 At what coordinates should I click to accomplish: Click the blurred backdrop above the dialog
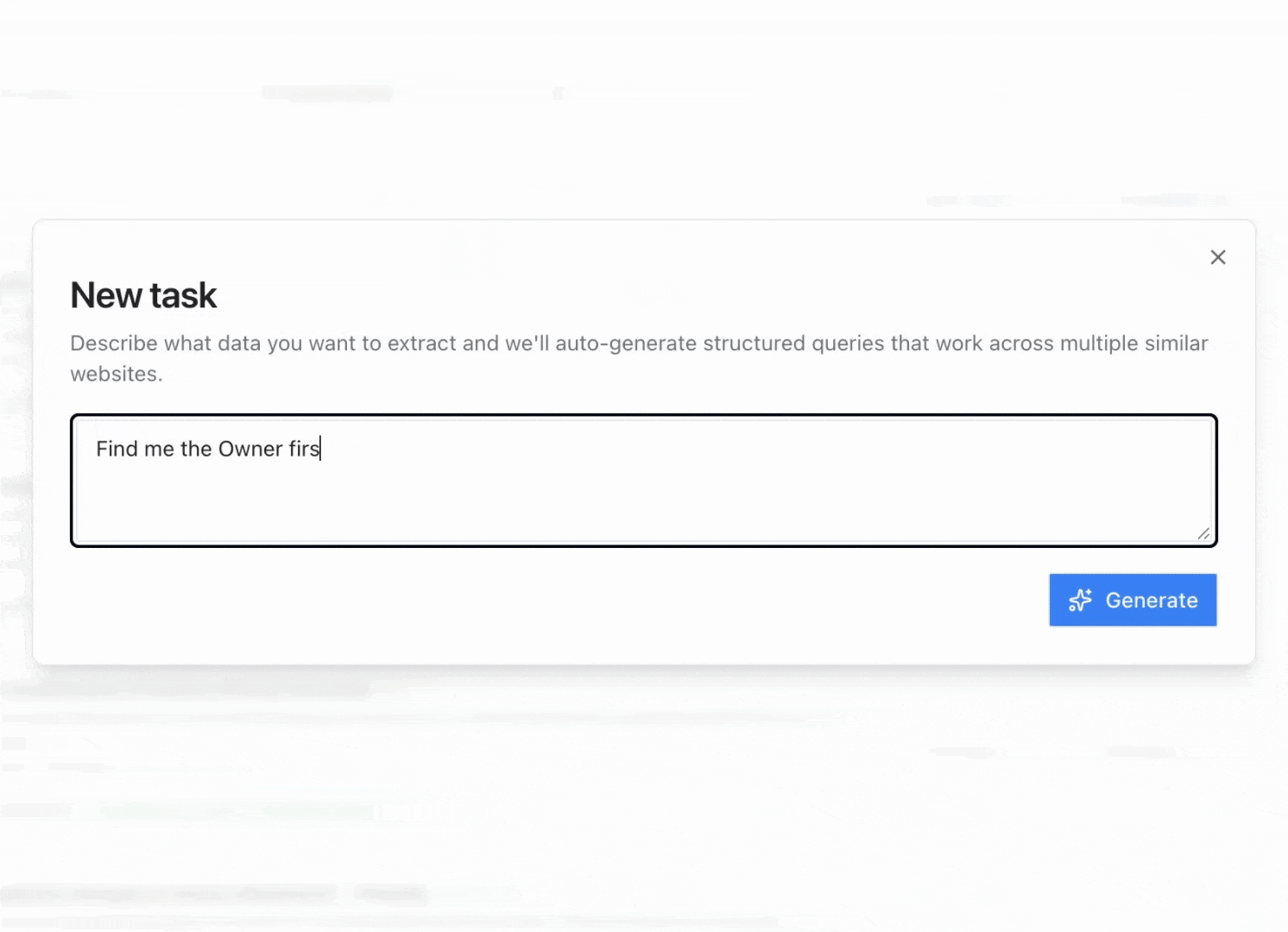click(643, 129)
